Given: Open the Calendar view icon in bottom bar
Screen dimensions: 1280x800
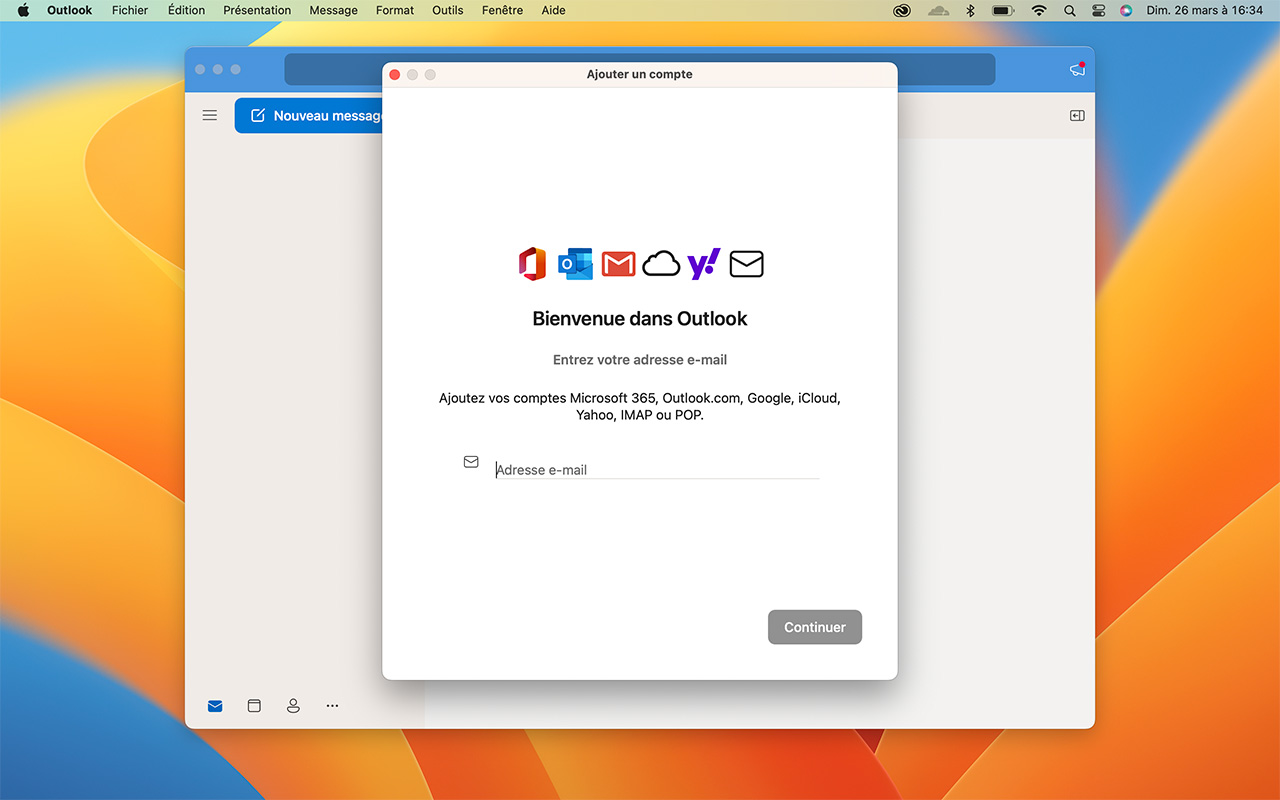Looking at the screenshot, I should click(x=254, y=706).
